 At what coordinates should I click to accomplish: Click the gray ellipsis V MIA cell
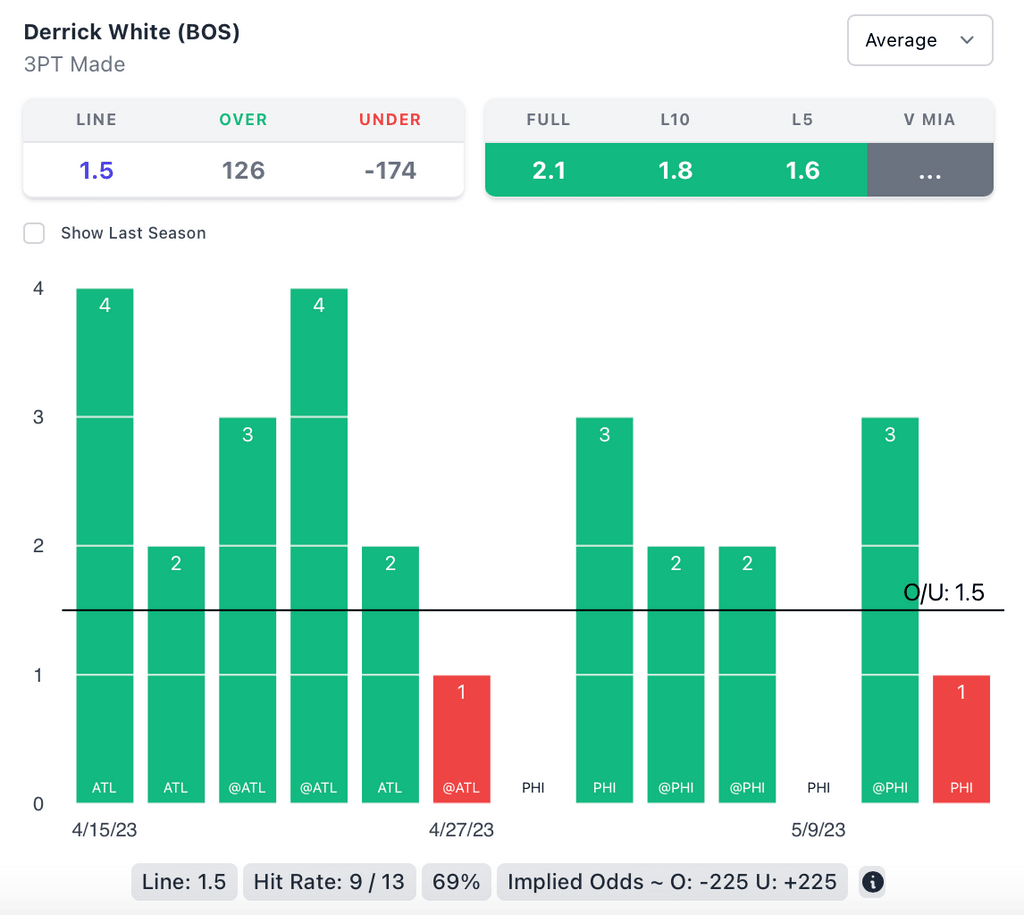pyautogui.click(x=930, y=170)
